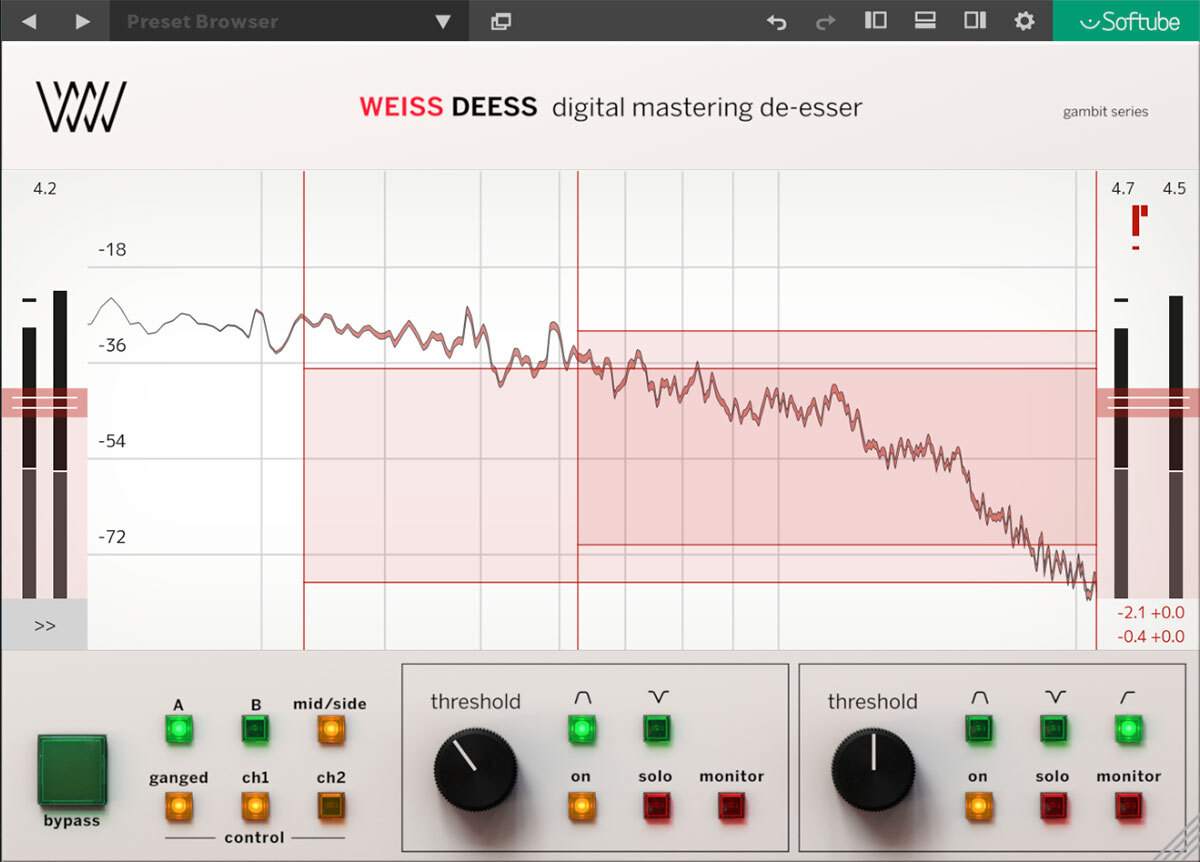Undo the last change
This screenshot has width=1200, height=862.
[776, 21]
